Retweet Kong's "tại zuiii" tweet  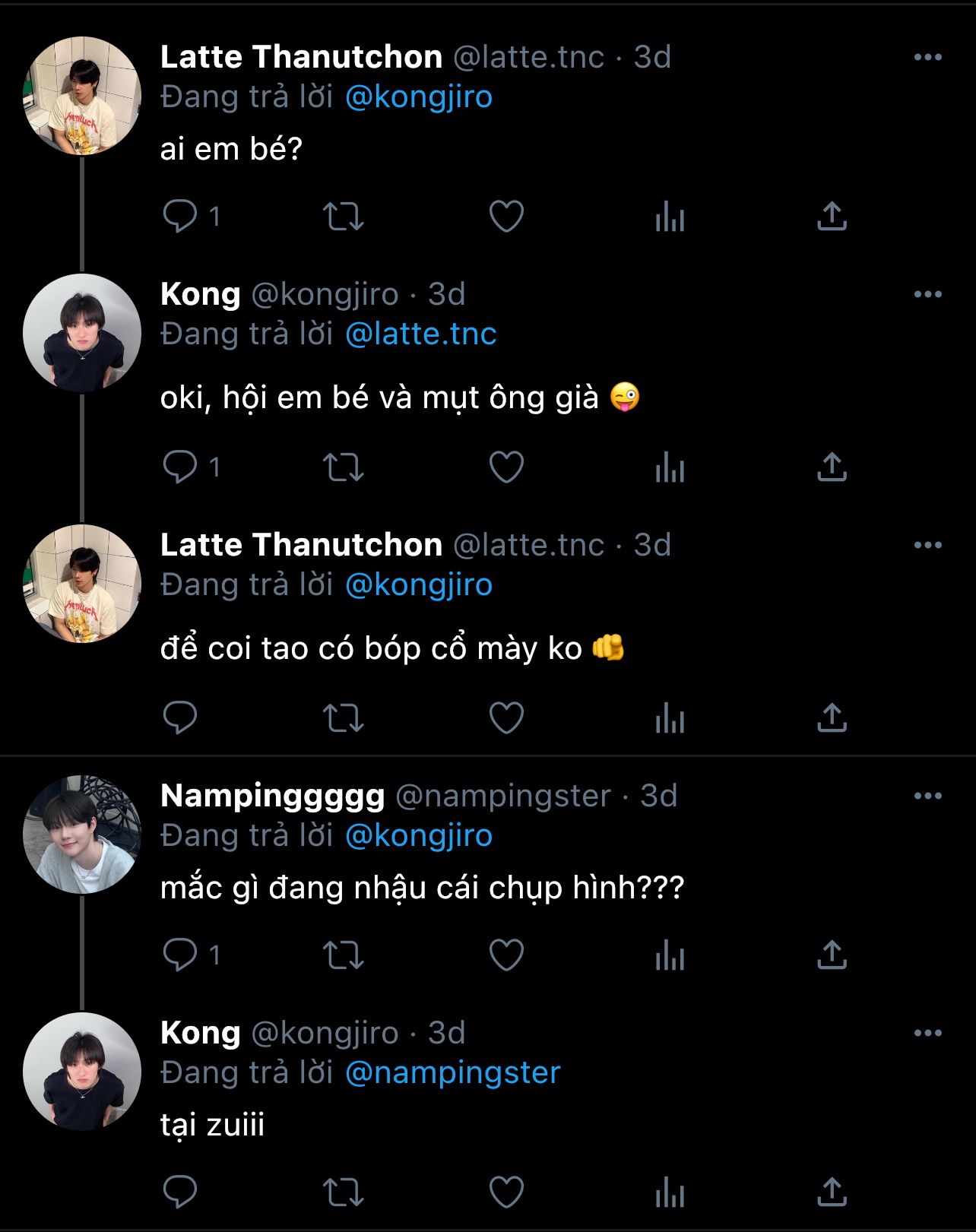pyautogui.click(x=344, y=1192)
